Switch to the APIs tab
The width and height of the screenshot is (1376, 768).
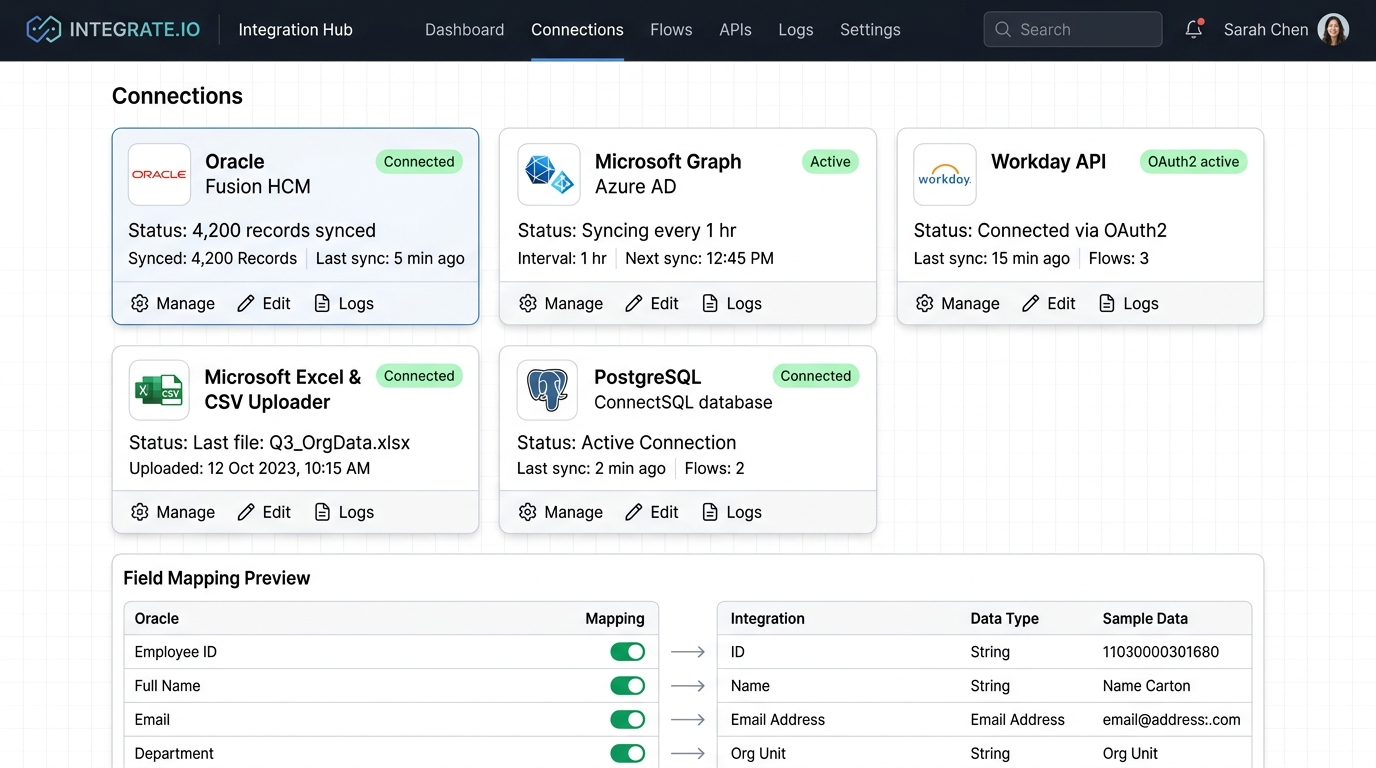(735, 30)
